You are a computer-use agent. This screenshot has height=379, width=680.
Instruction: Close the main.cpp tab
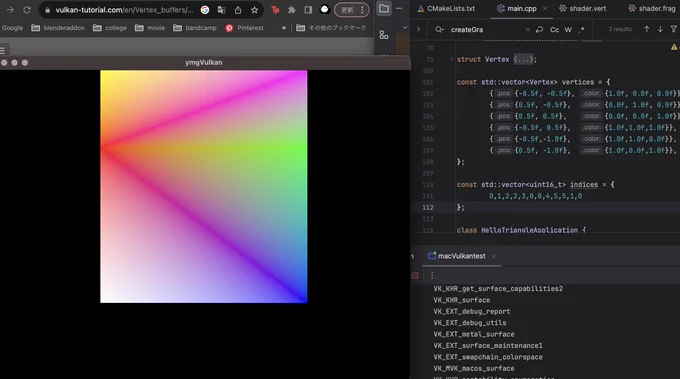(x=545, y=8)
